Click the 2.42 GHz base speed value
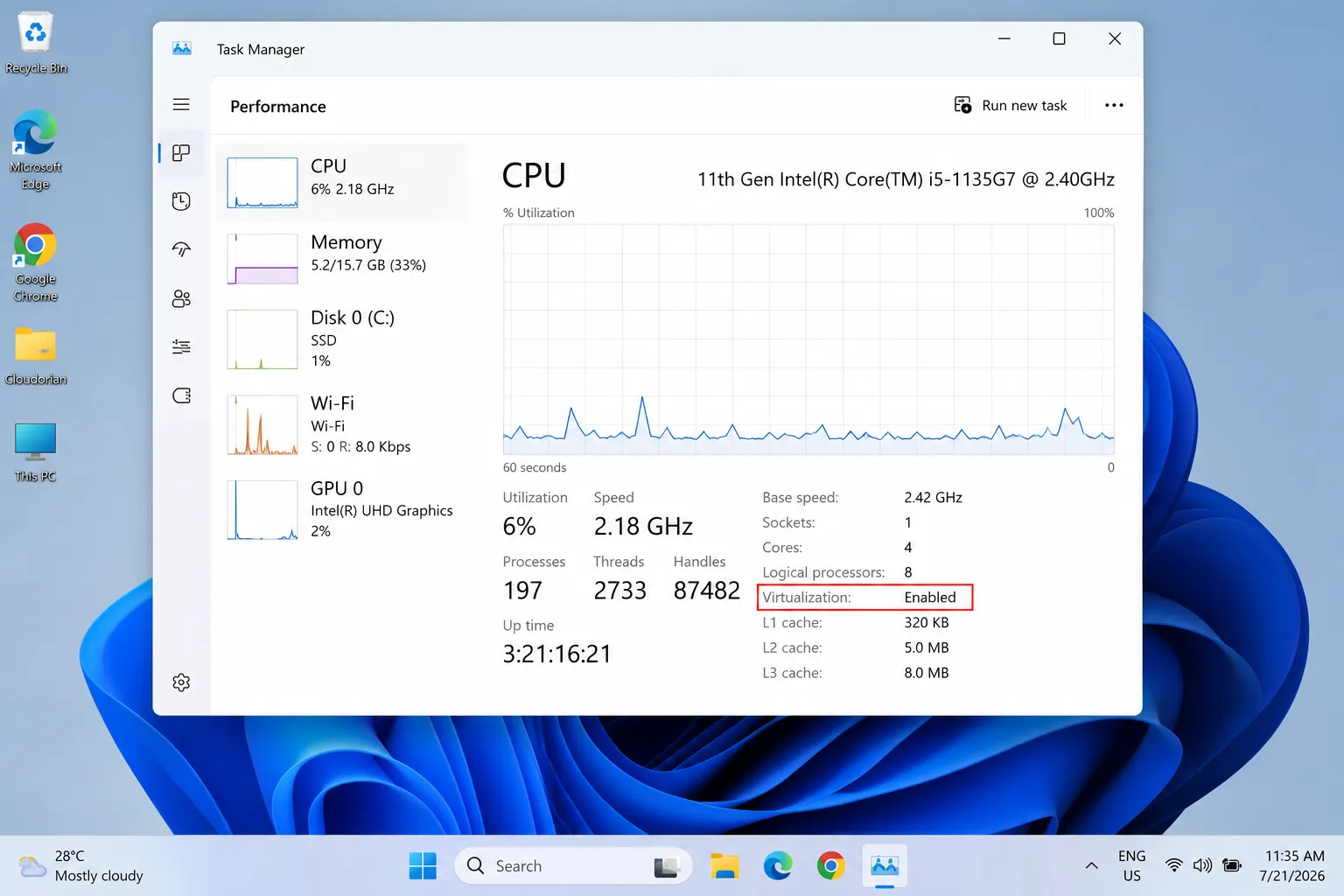This screenshot has height=896, width=1344. pos(933,497)
